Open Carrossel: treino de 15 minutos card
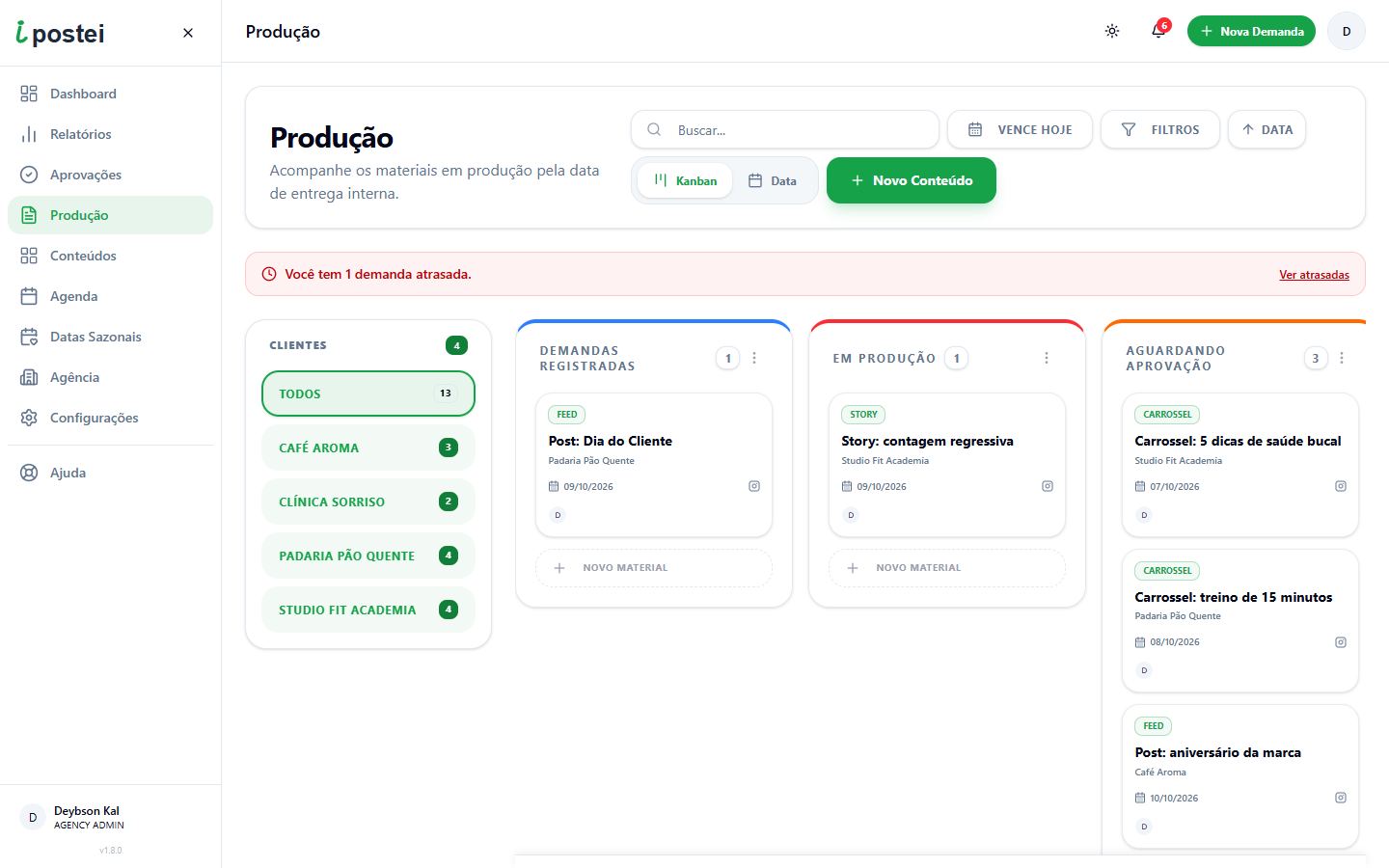Viewport: 1389px width, 868px height. [x=1240, y=621]
